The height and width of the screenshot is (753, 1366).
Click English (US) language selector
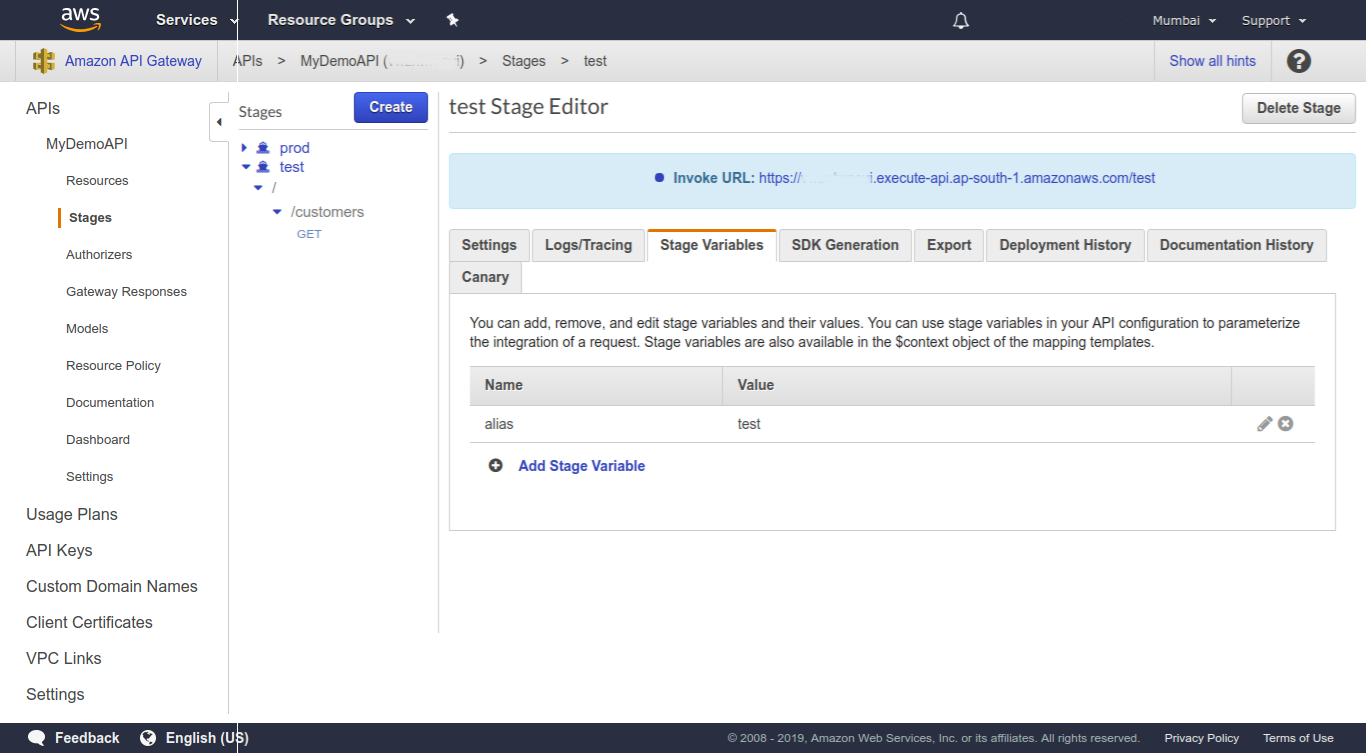coord(207,738)
